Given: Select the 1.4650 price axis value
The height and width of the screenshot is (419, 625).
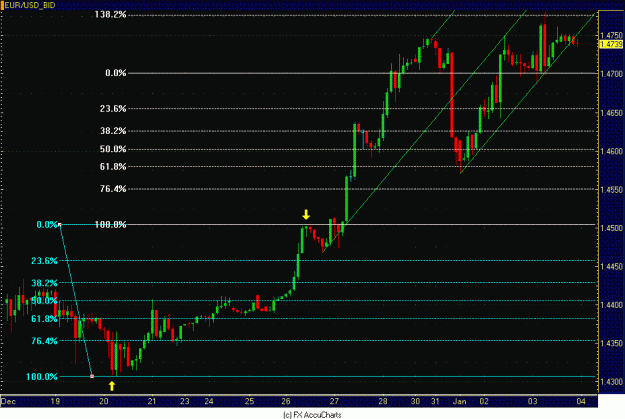Looking at the screenshot, I should (x=611, y=113).
